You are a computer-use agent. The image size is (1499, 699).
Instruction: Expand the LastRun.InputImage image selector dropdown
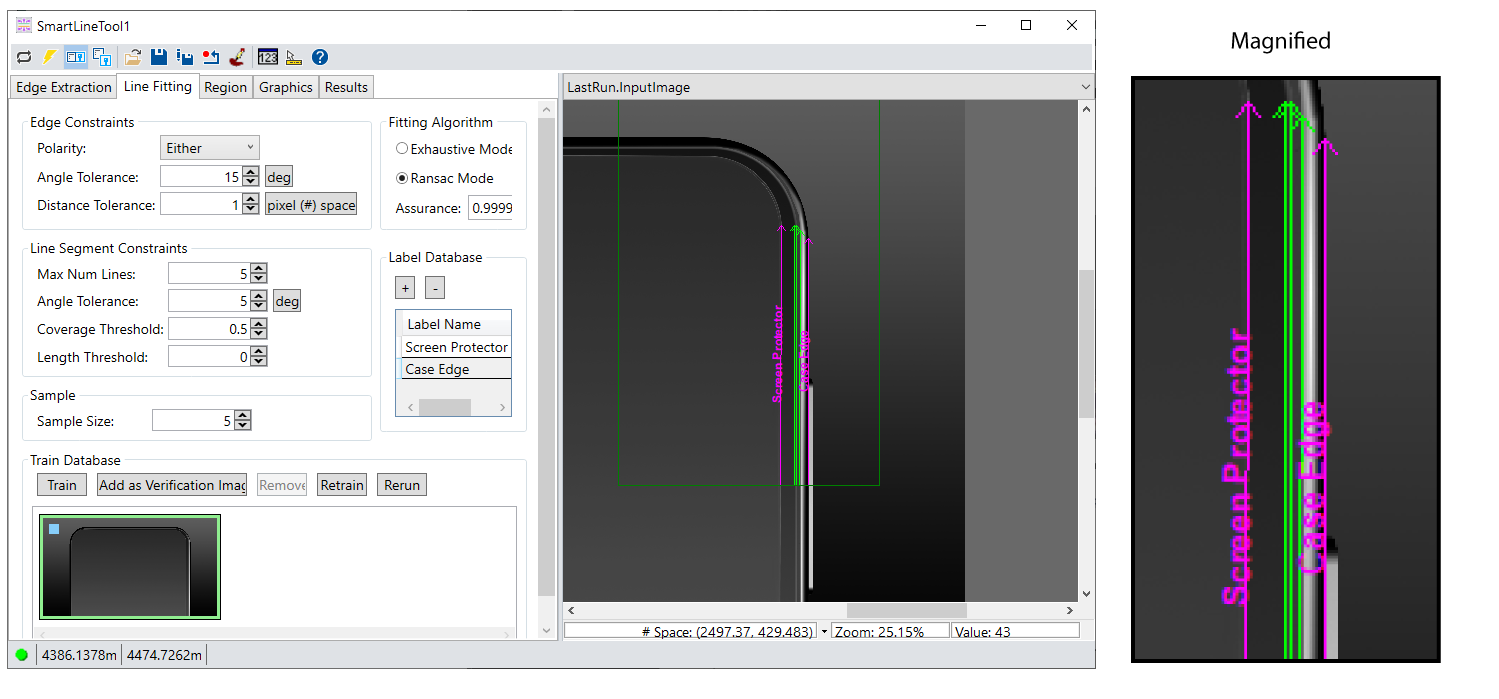pos(1085,87)
